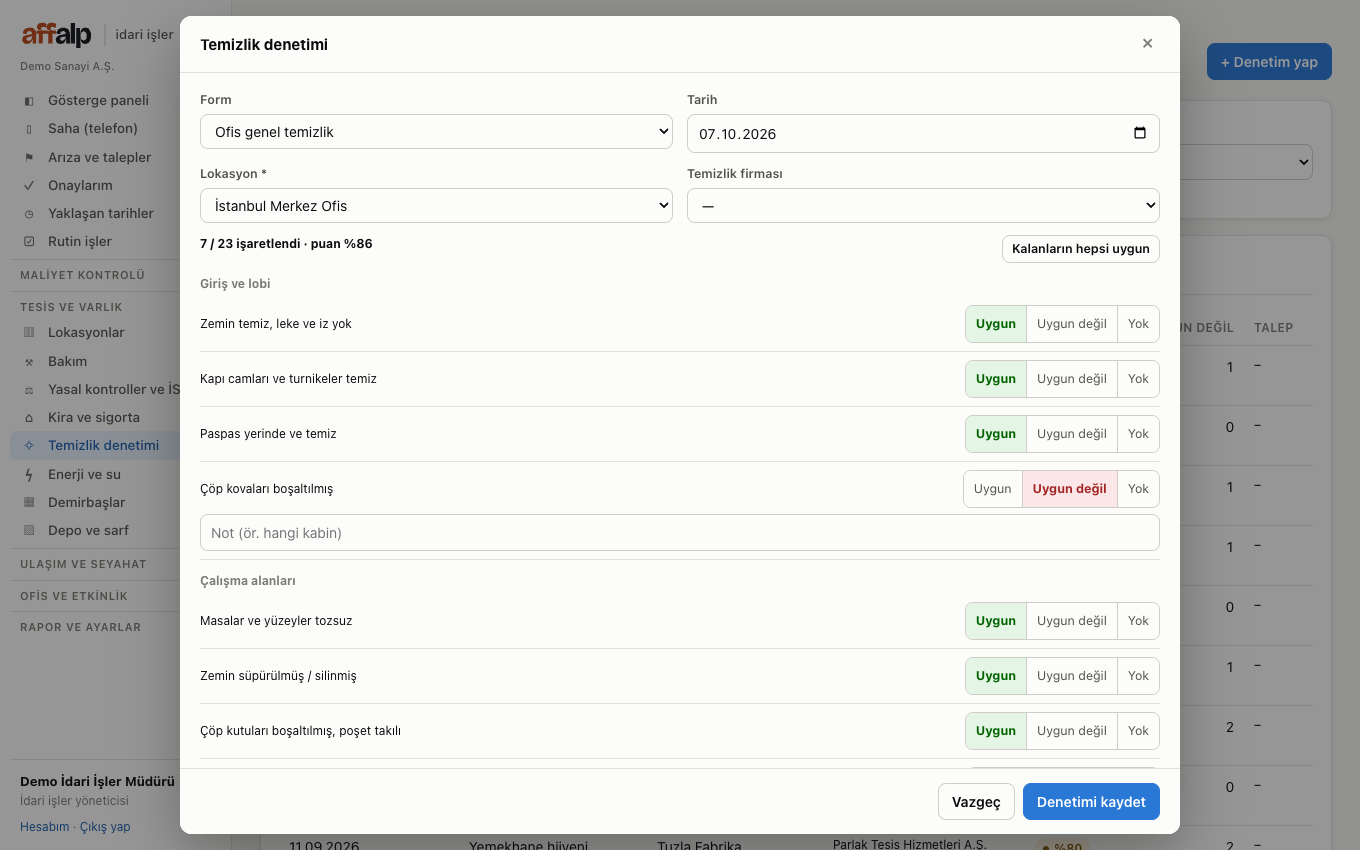
Task: Click the Tarih date field
Action: click(923, 133)
